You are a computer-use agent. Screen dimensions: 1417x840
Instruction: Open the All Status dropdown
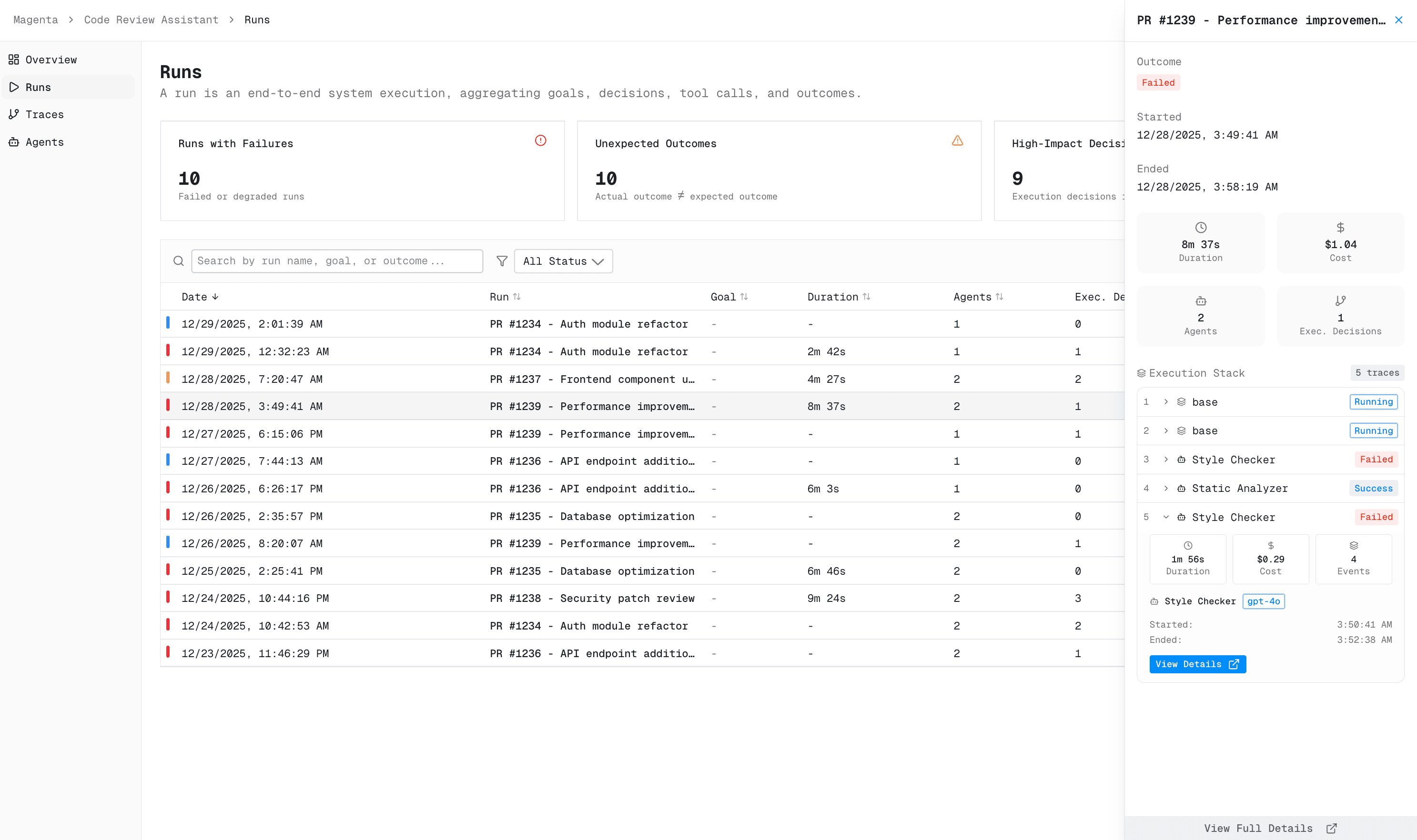[x=563, y=261]
